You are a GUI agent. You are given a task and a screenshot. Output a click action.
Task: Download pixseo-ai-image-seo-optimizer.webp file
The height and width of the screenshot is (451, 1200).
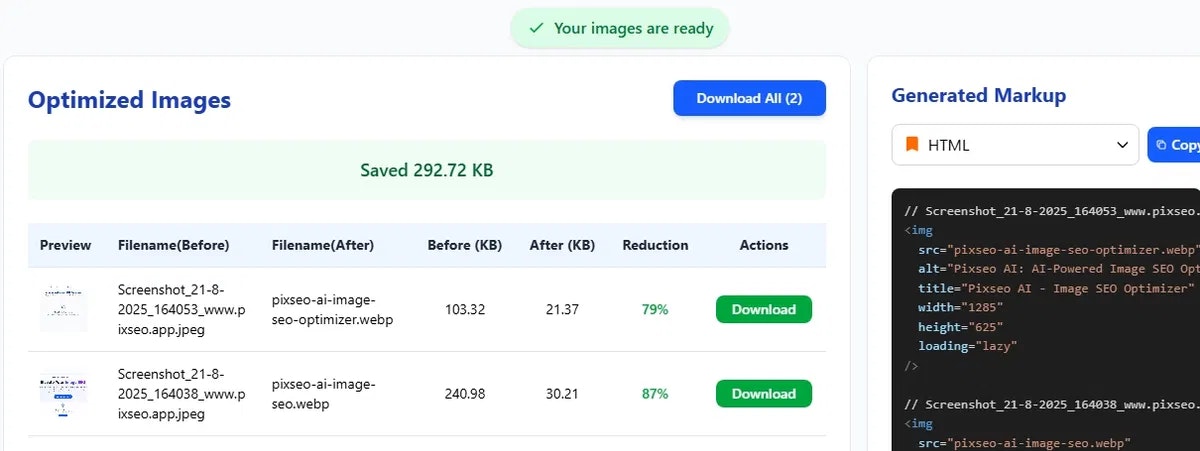[764, 309]
